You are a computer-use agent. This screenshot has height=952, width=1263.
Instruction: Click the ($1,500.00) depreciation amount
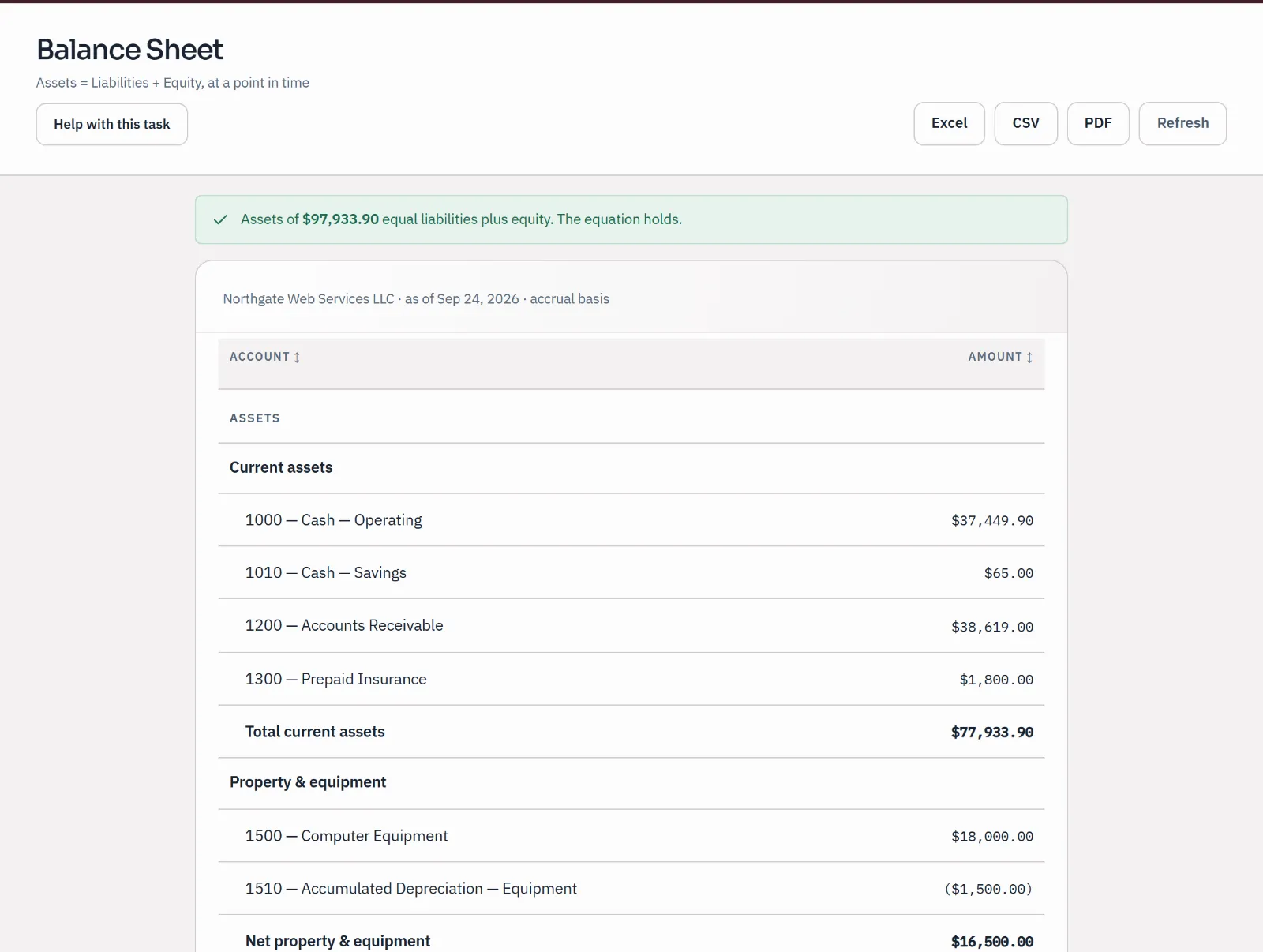point(989,890)
